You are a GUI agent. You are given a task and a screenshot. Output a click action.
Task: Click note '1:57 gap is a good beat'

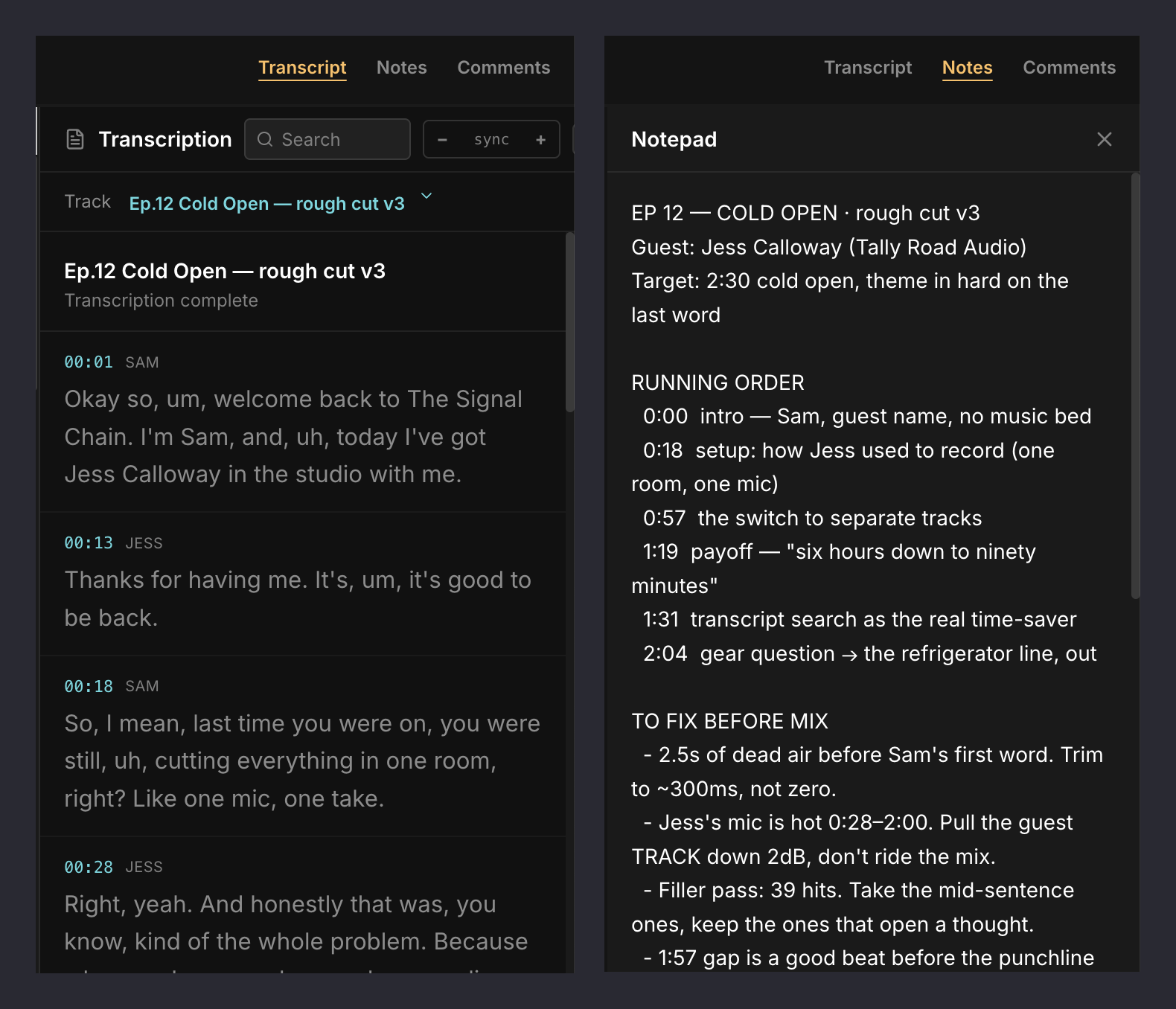(x=869, y=958)
